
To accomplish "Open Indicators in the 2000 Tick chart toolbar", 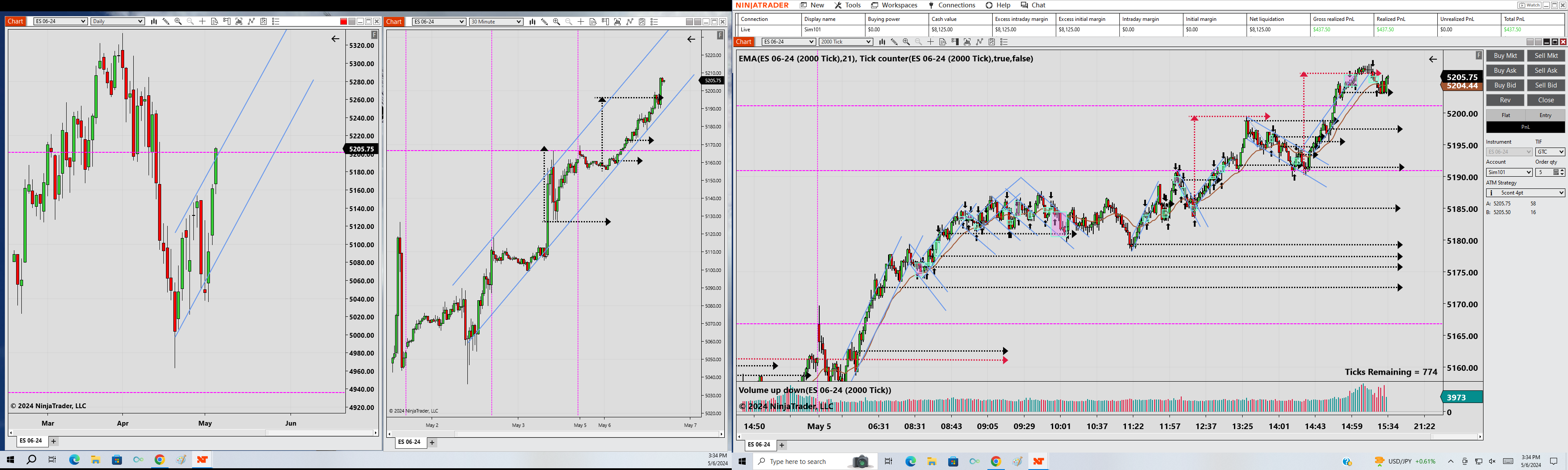I will (x=967, y=42).
